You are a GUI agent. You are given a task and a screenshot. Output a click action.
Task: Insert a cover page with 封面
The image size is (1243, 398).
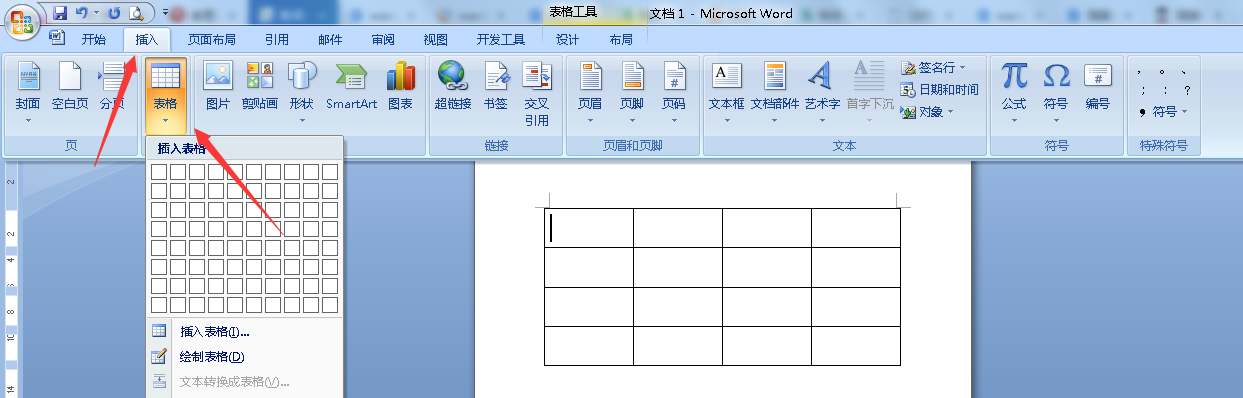pos(28,92)
